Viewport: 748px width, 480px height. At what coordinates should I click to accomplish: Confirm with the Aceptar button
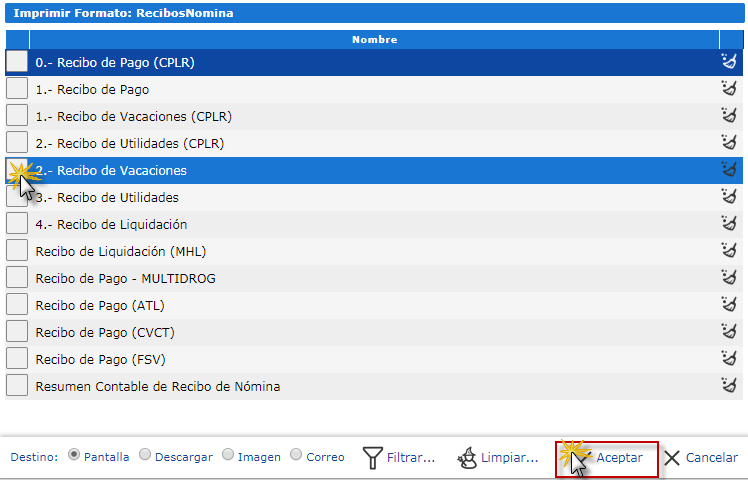tap(607, 459)
